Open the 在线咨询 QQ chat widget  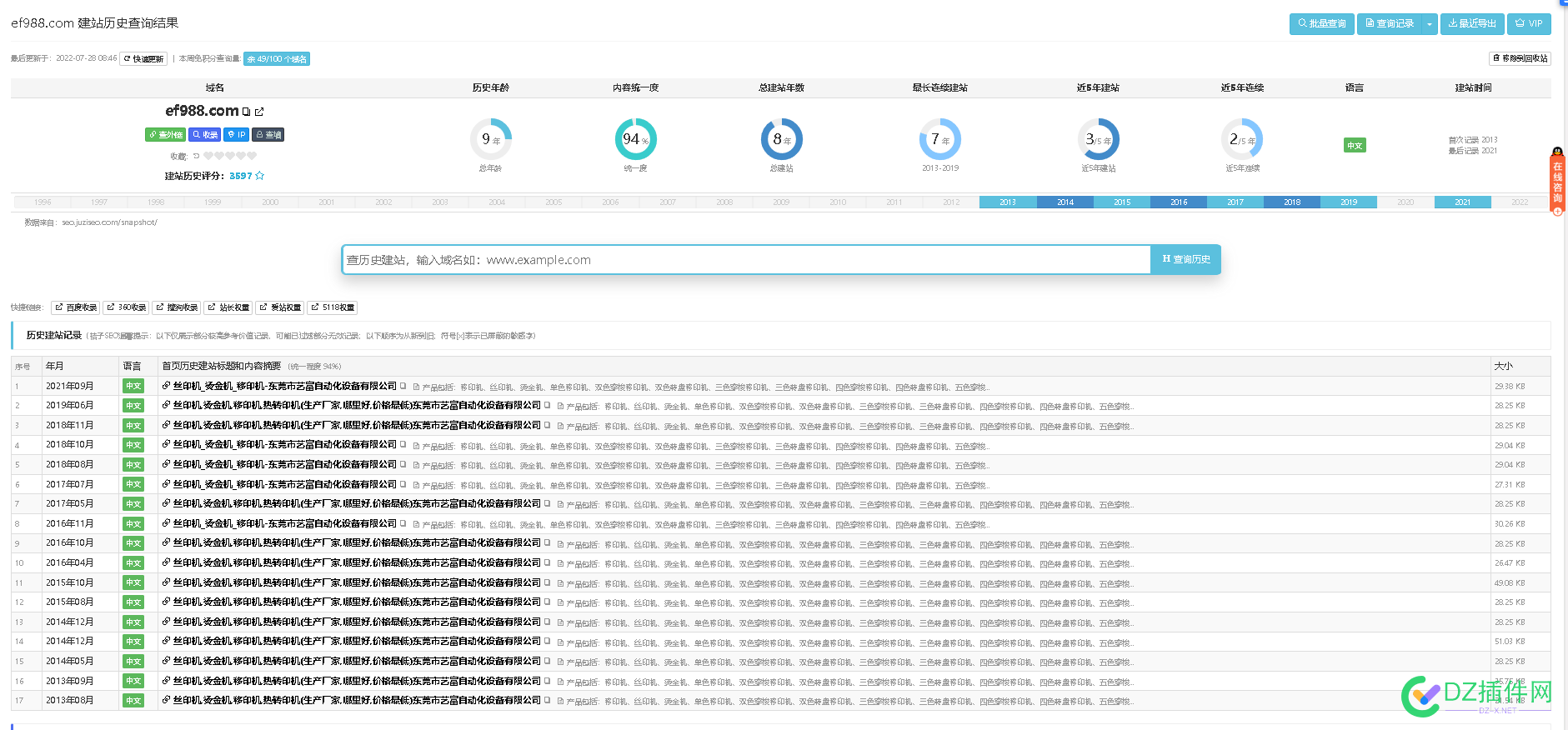[x=1557, y=182]
